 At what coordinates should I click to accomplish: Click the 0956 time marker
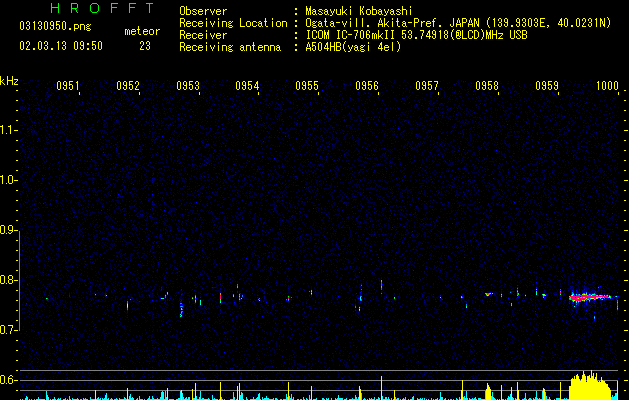tap(367, 86)
